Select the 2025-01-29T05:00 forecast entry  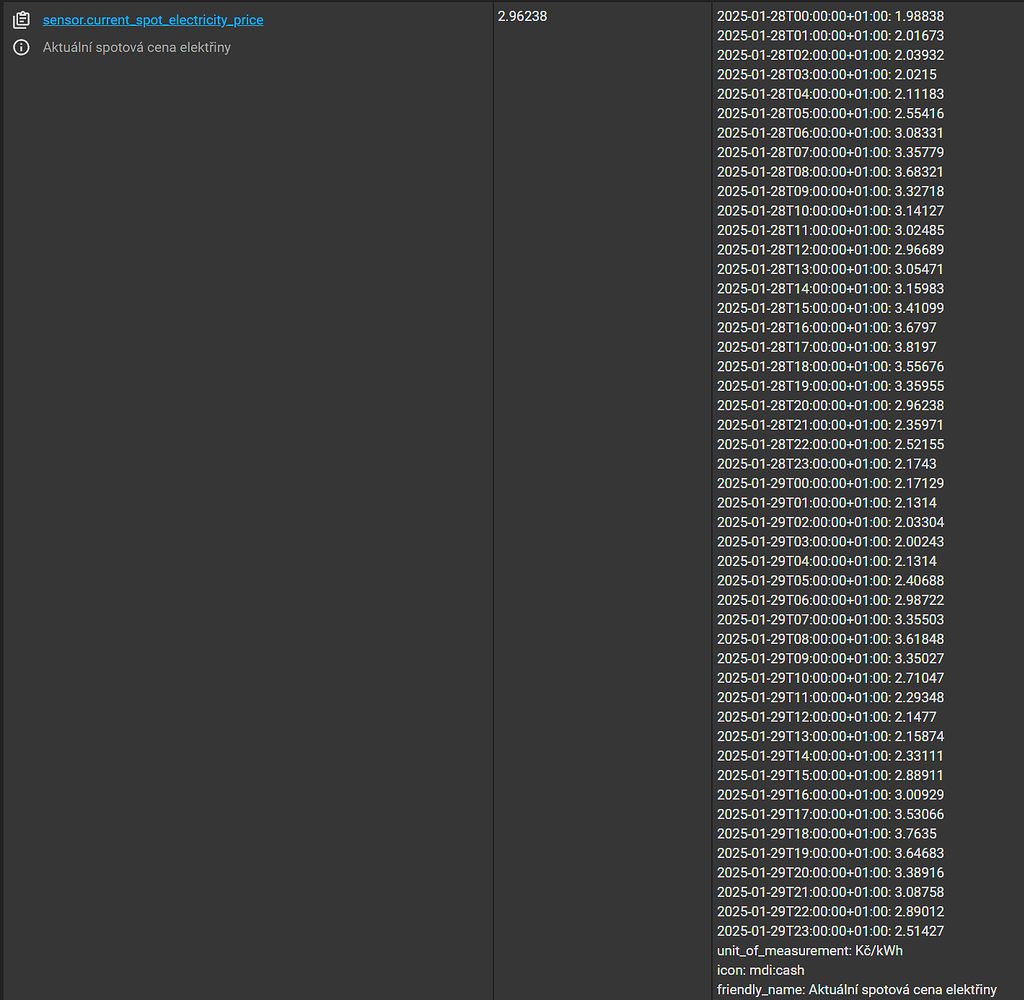[830, 580]
